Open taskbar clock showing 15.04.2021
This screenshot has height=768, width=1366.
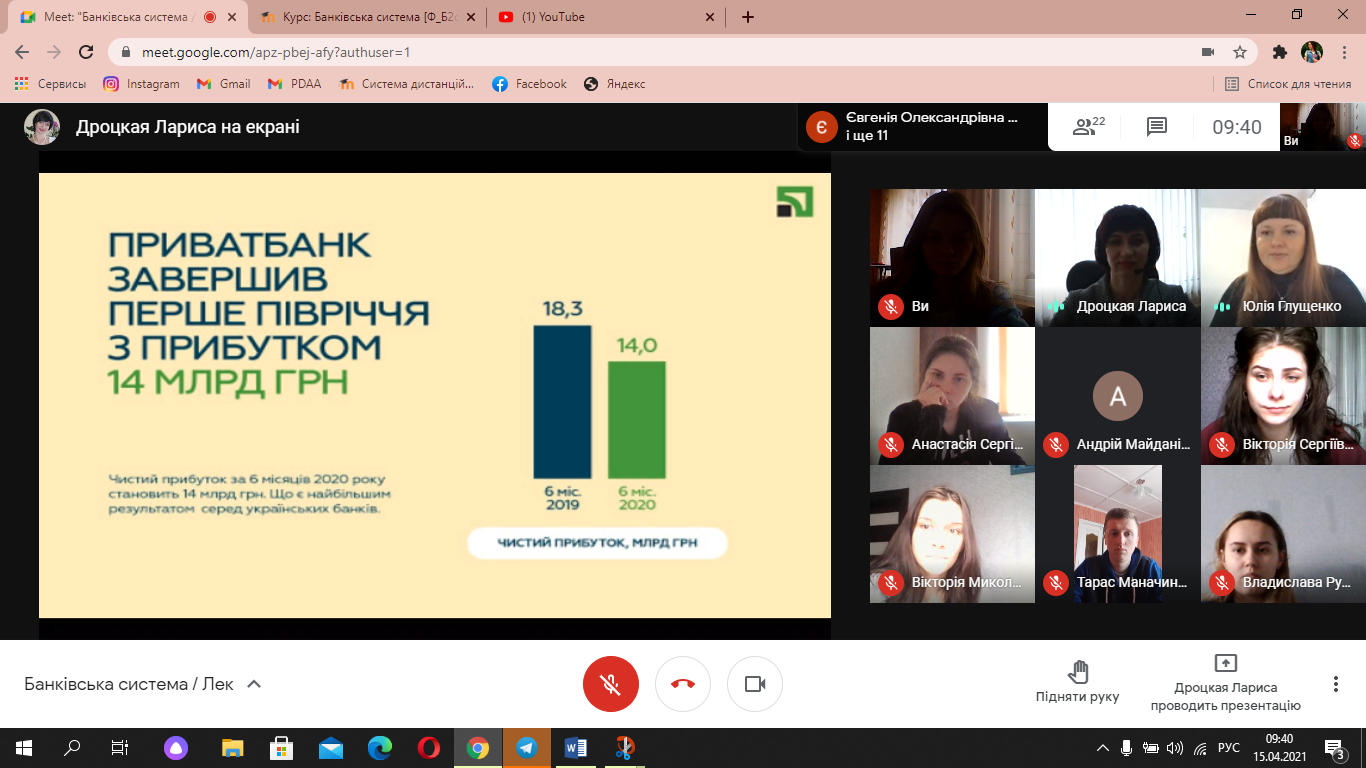[1279, 748]
